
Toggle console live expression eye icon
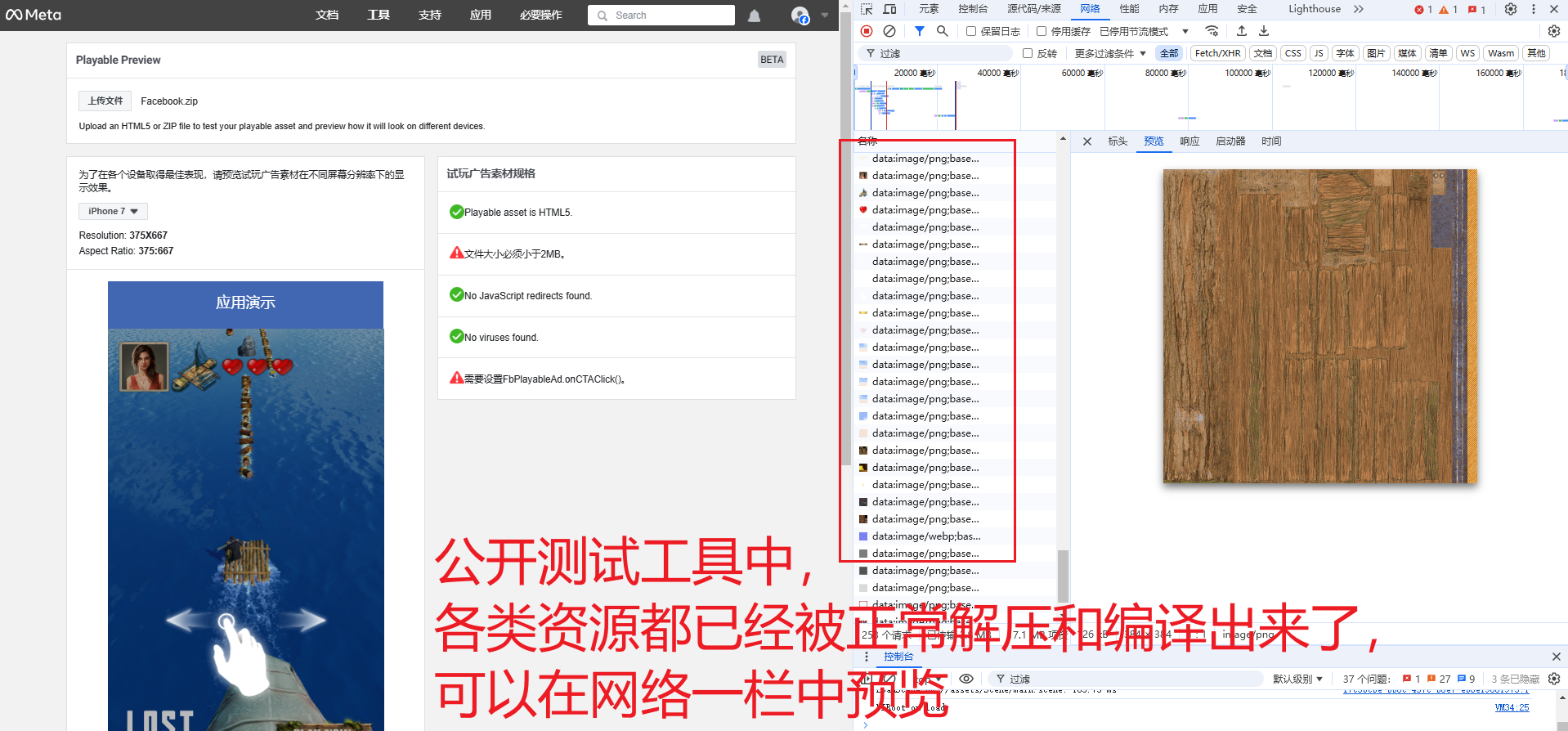point(966,679)
